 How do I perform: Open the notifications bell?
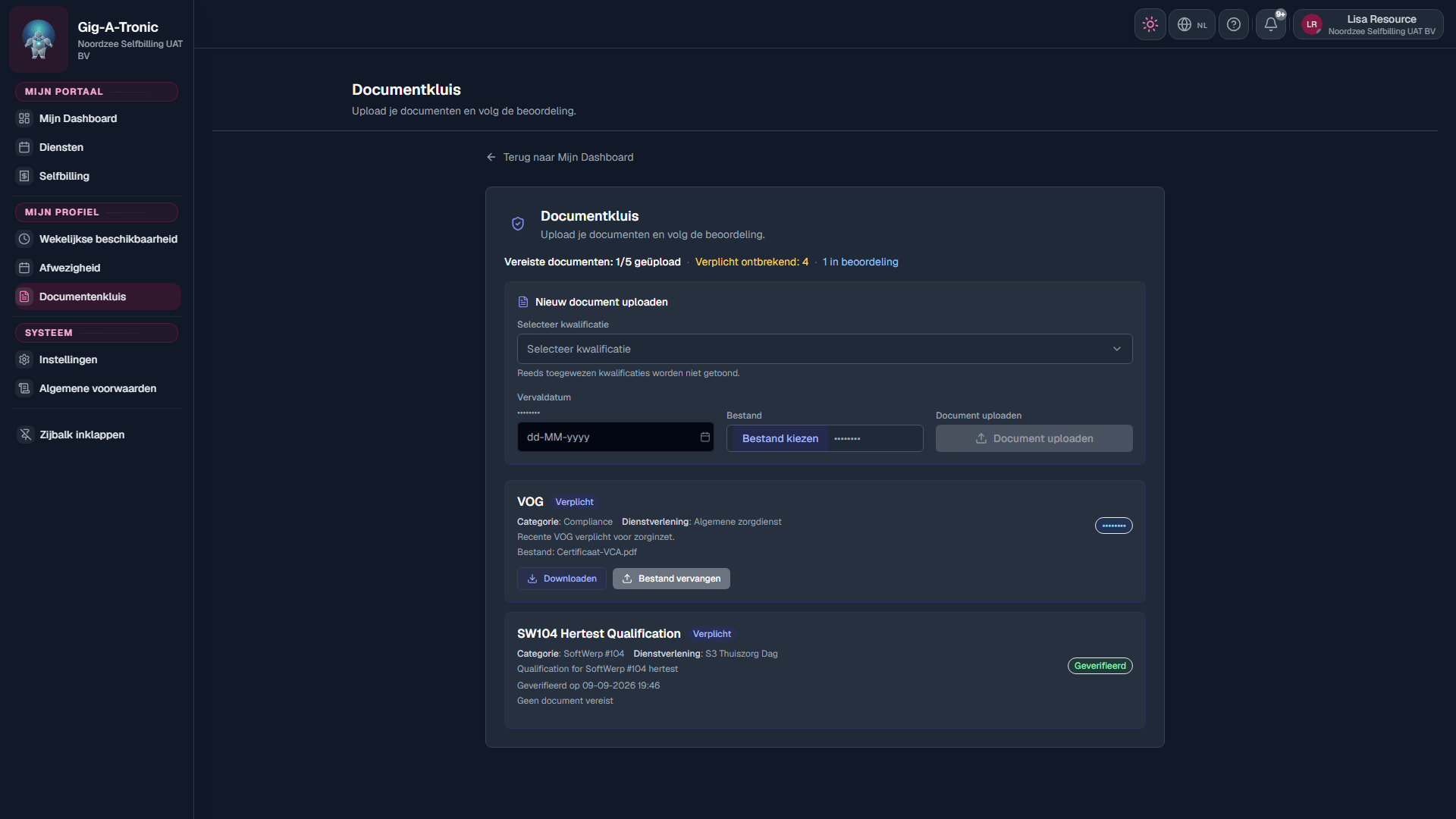coord(1271,24)
